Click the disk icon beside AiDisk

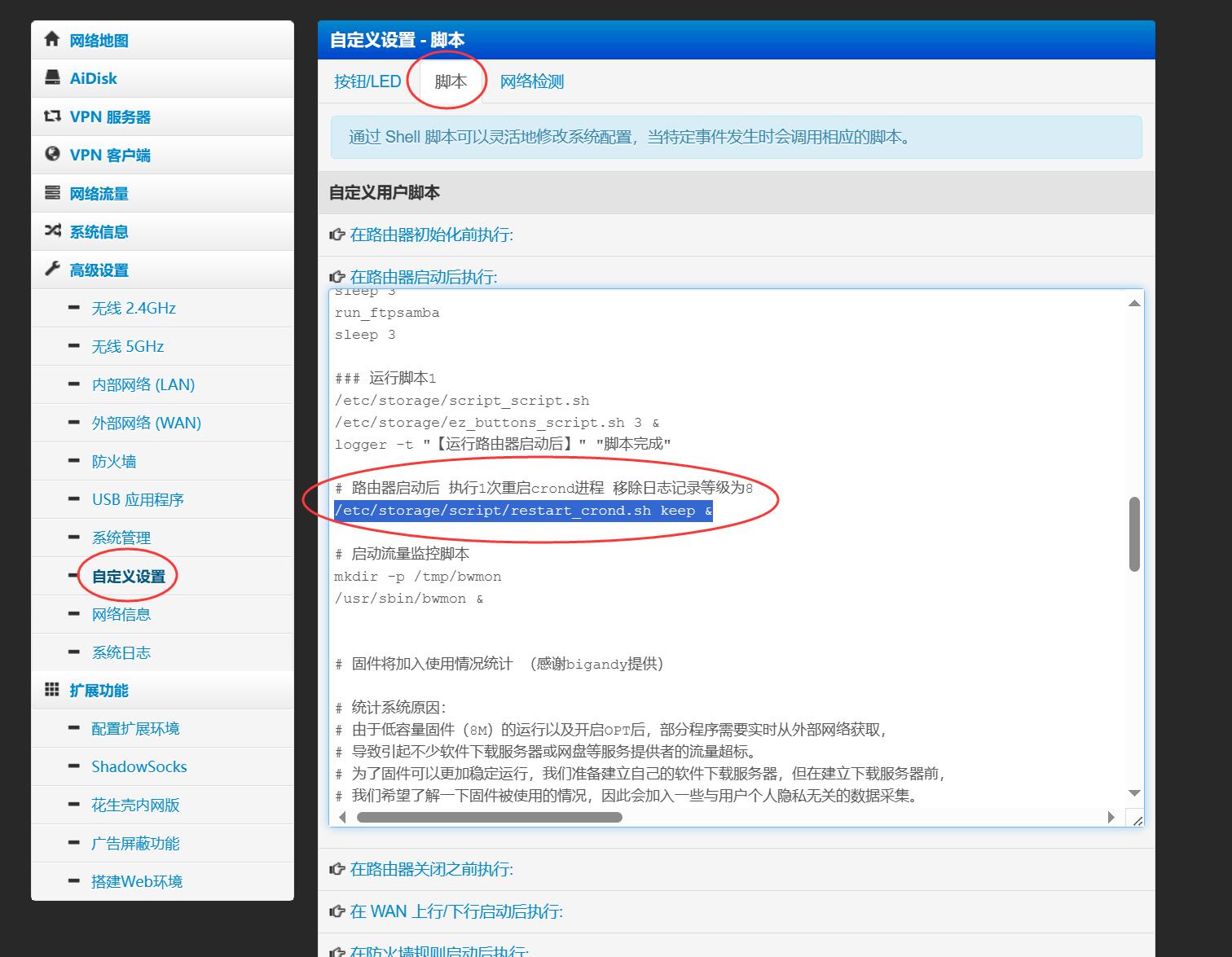click(52, 77)
